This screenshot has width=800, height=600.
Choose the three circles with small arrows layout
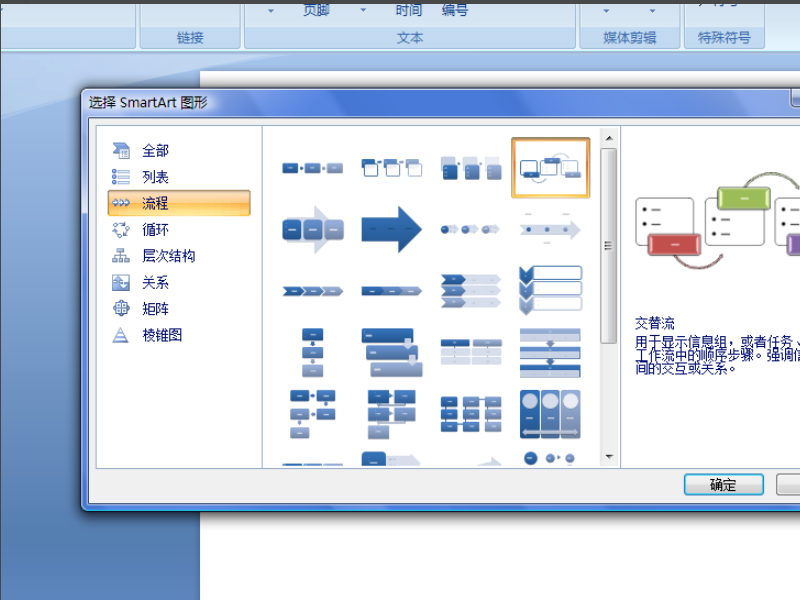point(471,230)
